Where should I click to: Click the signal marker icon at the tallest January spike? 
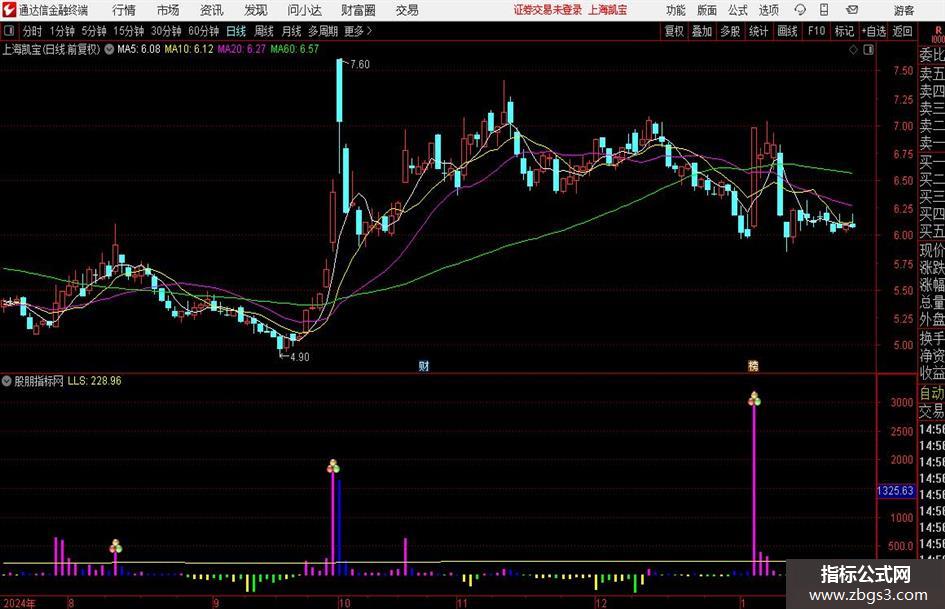point(754,399)
